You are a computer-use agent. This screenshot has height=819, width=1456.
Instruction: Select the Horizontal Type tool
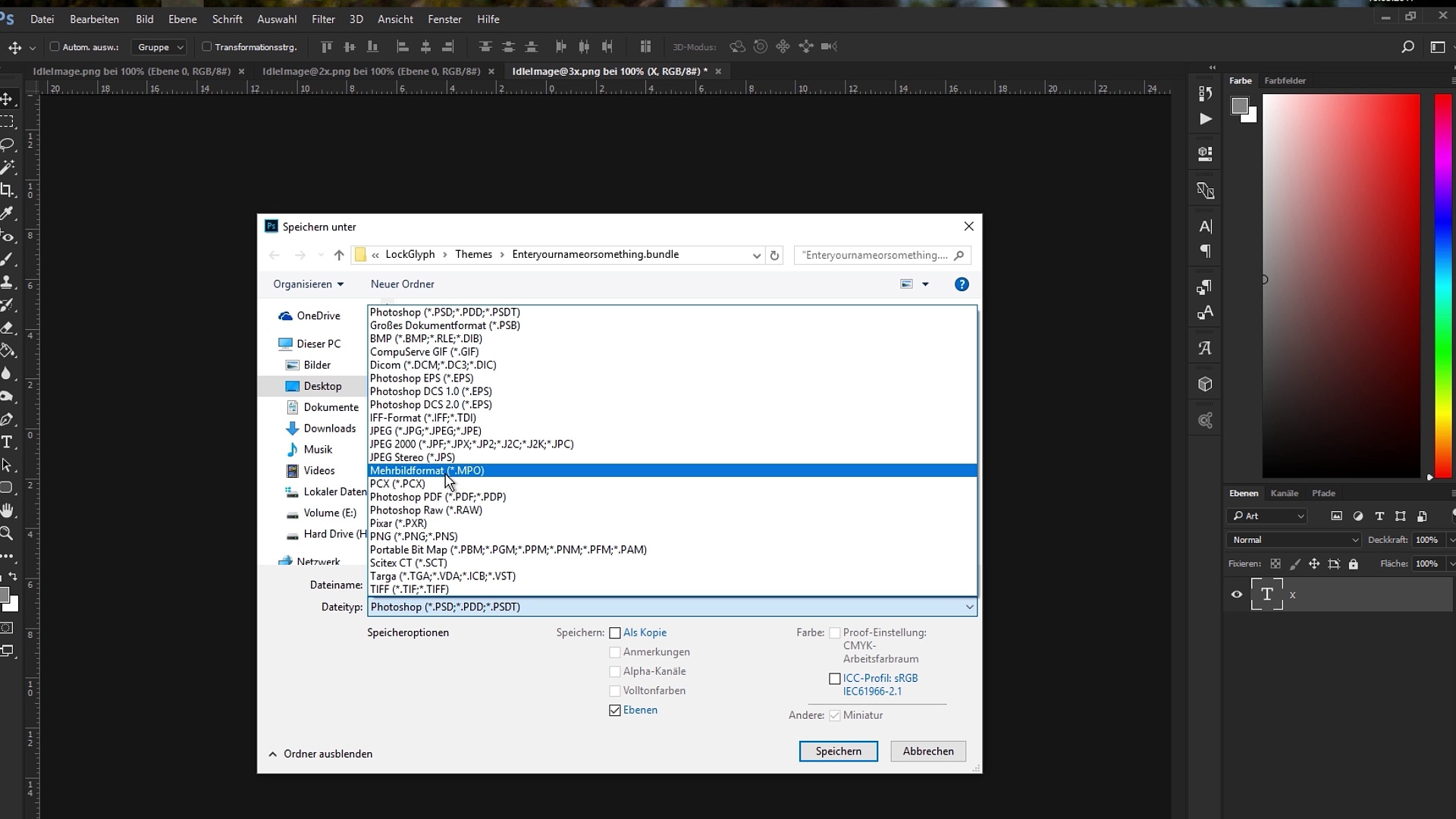[x=8, y=442]
